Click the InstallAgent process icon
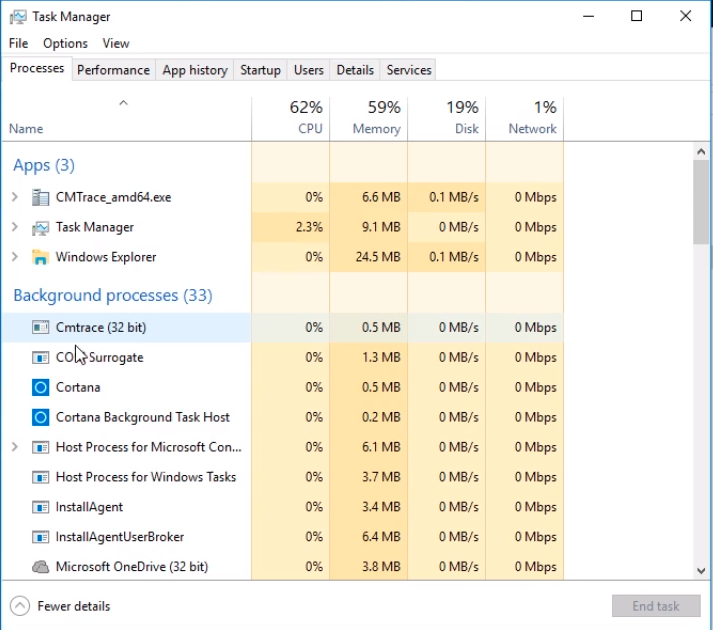This screenshot has width=713, height=630. 40,507
